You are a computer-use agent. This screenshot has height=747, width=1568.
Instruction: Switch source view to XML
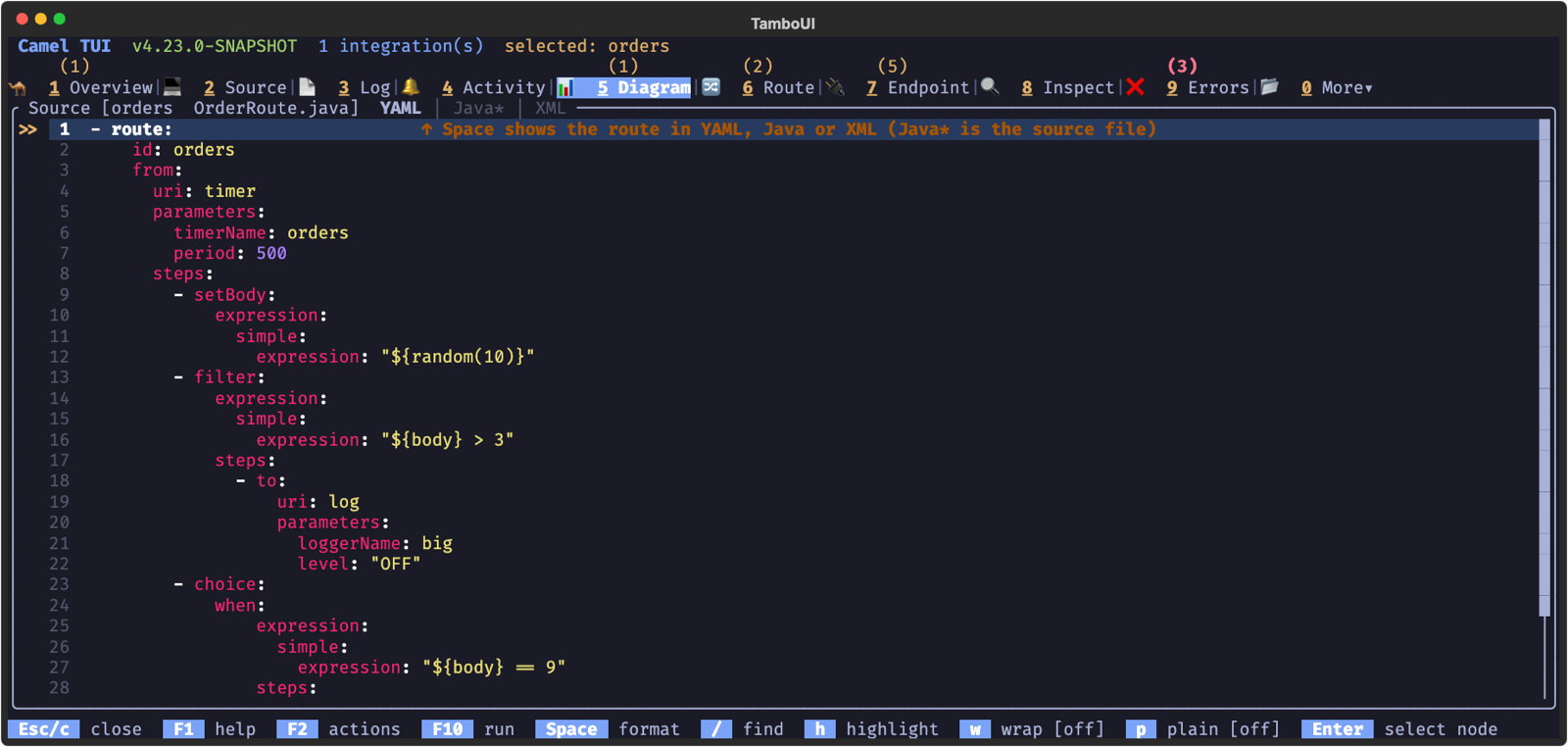point(550,108)
